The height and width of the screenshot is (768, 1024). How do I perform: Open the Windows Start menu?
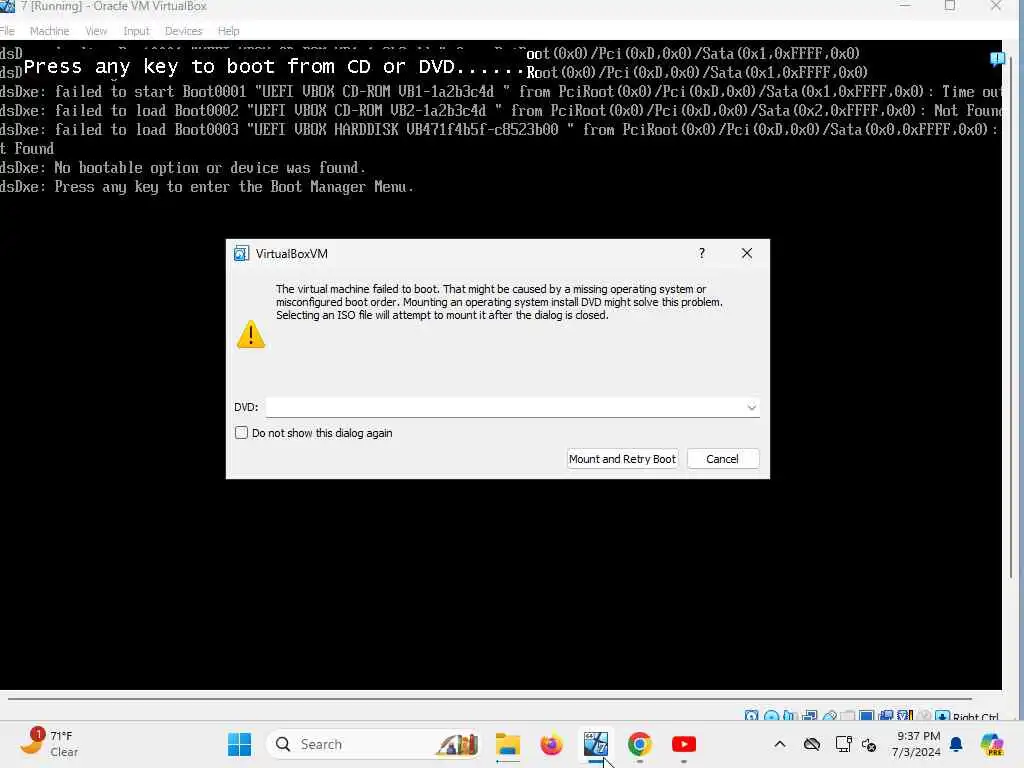(x=240, y=744)
